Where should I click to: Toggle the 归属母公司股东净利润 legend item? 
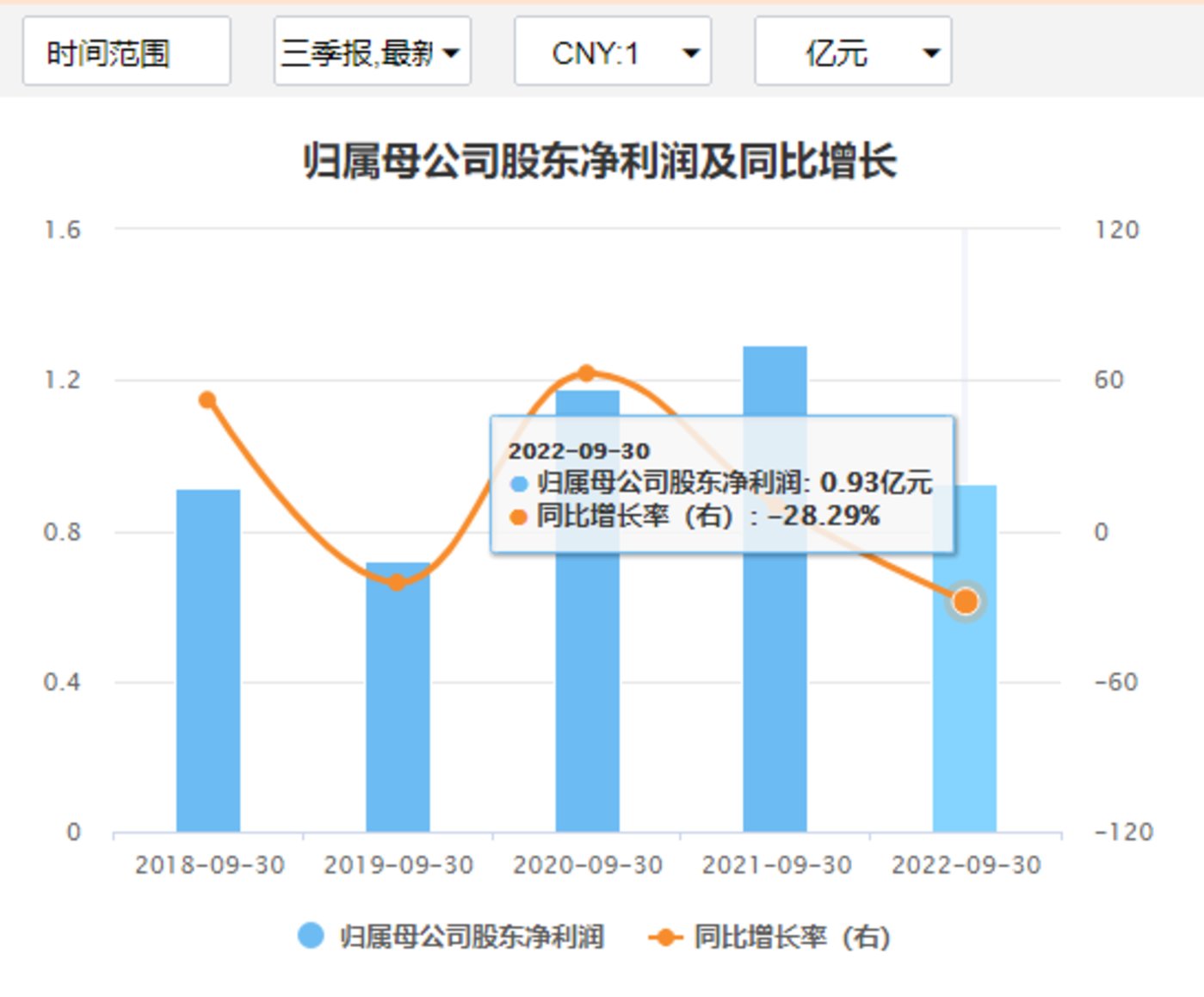pos(451,936)
